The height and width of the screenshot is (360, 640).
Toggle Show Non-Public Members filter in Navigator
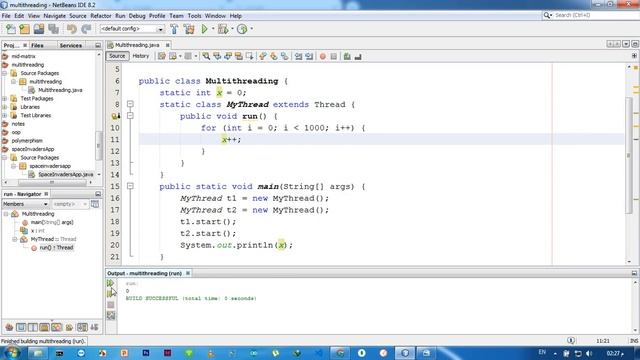[44, 327]
